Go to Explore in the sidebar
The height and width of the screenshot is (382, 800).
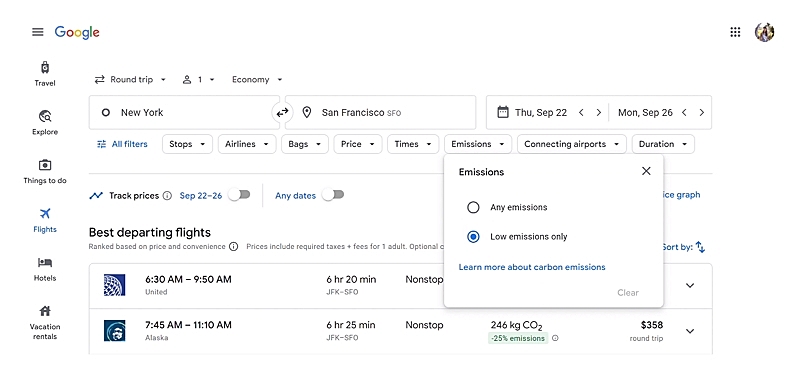click(45, 122)
